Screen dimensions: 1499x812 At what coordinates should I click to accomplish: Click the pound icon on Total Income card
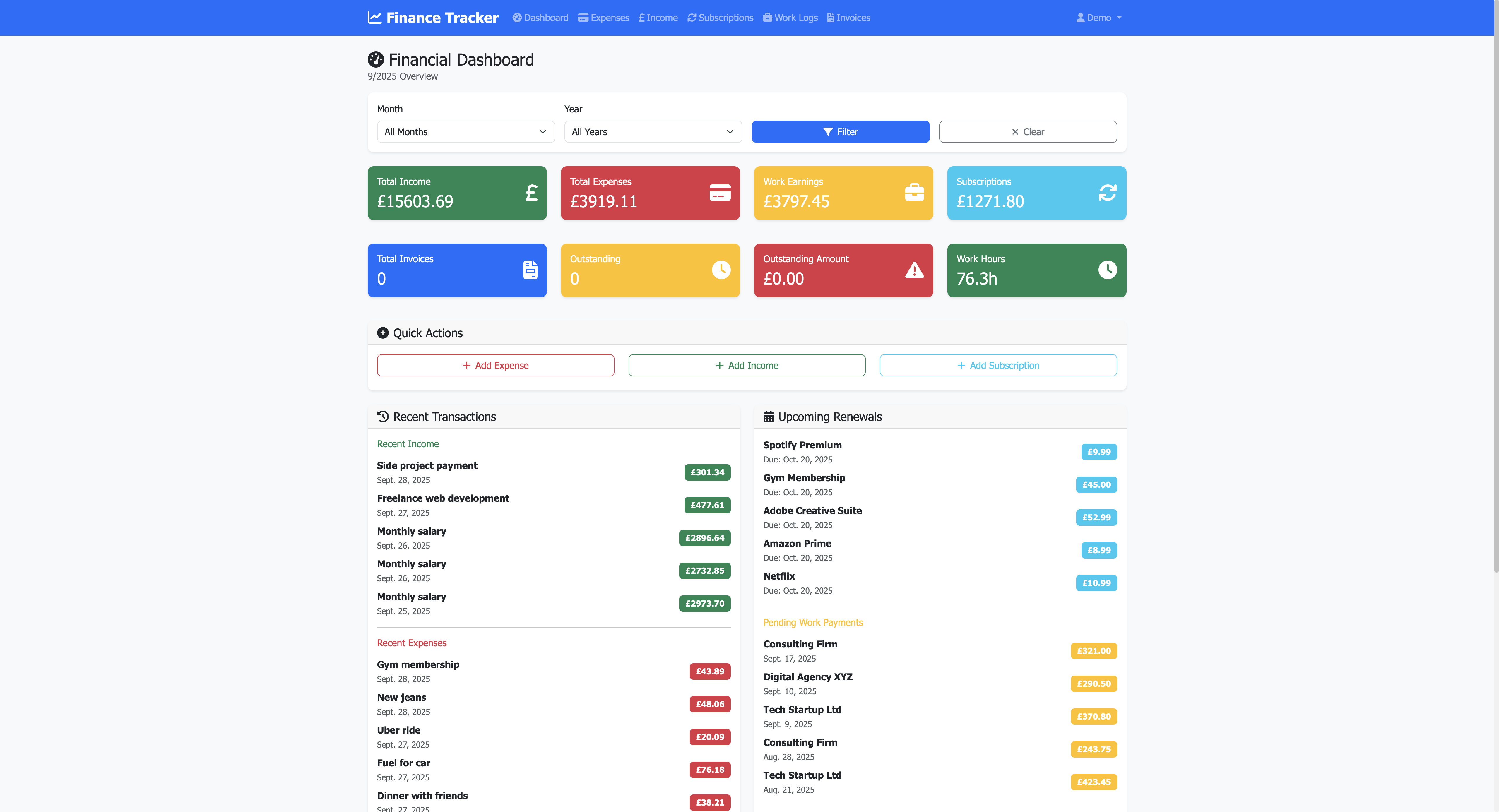[x=531, y=193]
